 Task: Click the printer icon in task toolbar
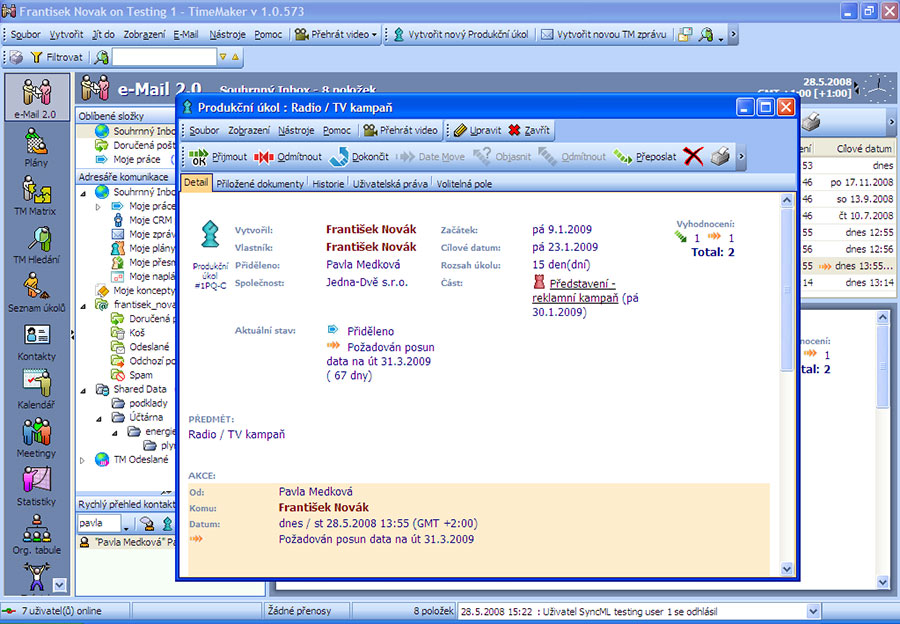click(x=720, y=157)
